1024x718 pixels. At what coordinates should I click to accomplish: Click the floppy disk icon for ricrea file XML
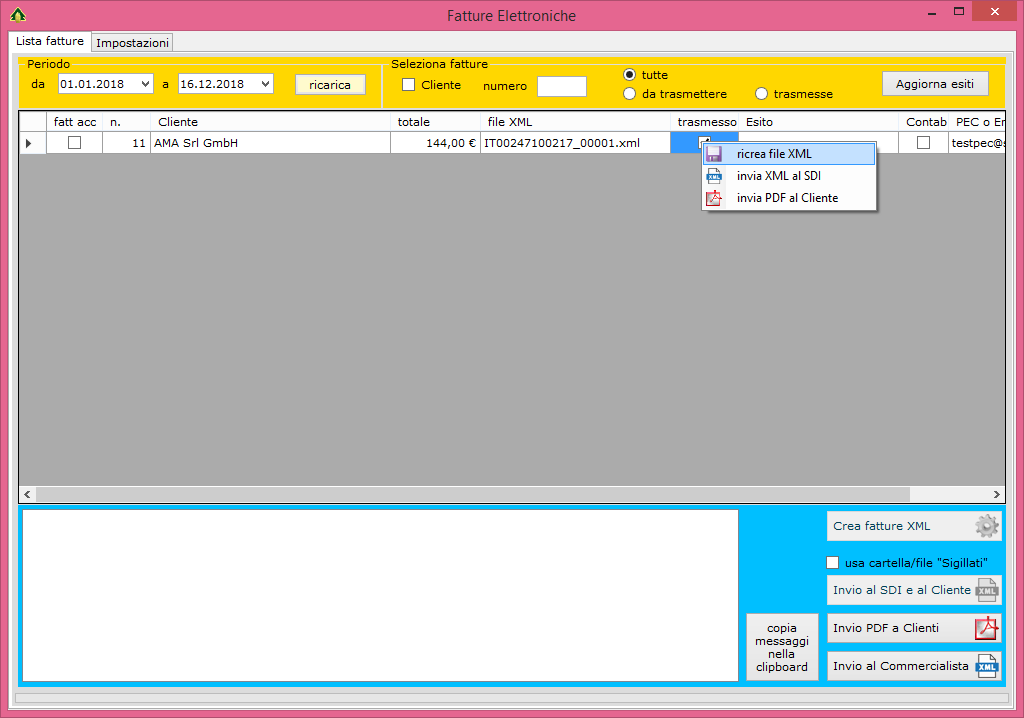click(x=714, y=154)
